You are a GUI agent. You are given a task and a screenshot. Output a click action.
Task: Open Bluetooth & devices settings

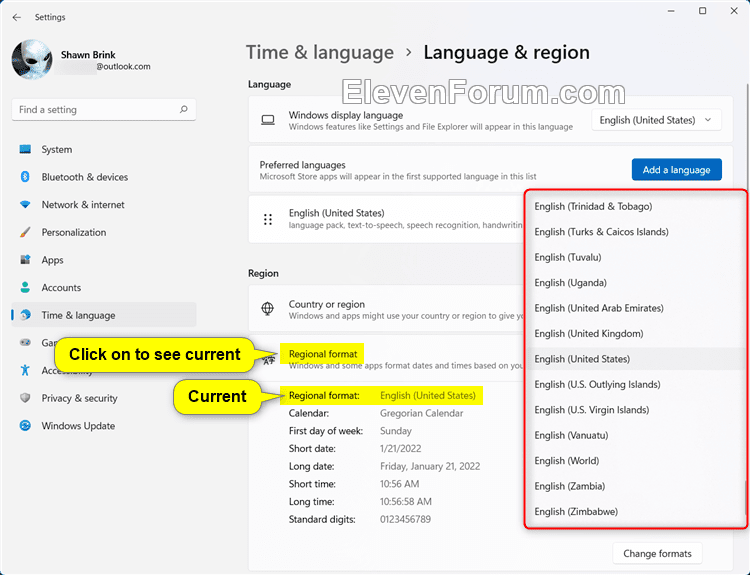point(104,177)
